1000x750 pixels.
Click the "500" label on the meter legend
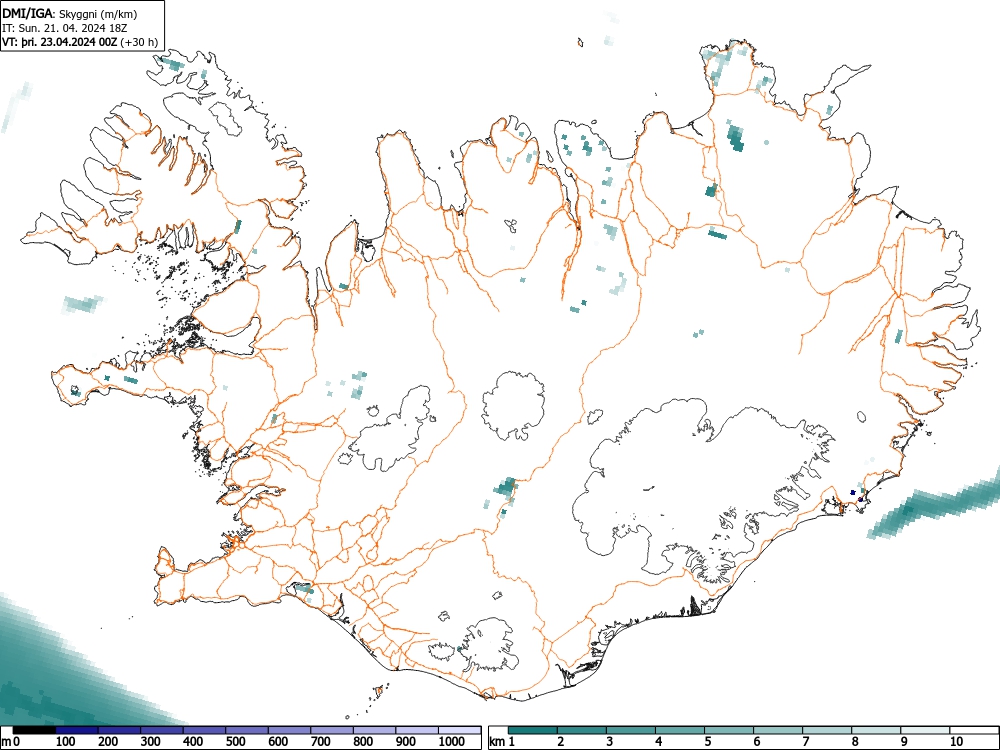236,742
